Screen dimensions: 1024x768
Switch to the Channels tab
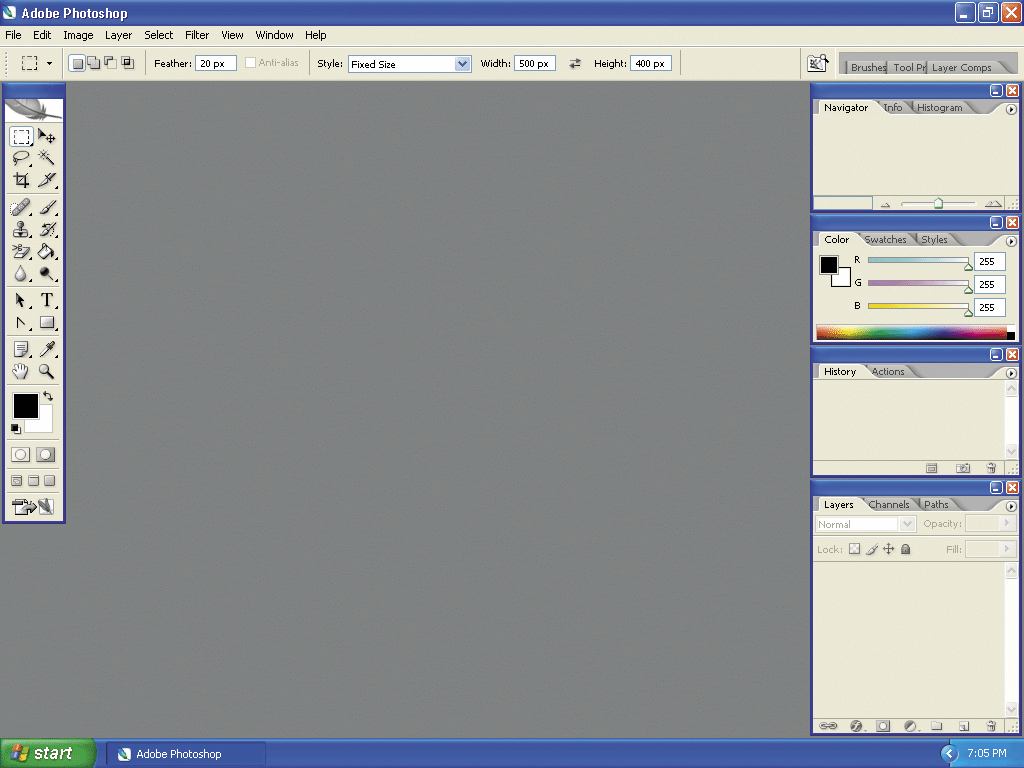(889, 505)
